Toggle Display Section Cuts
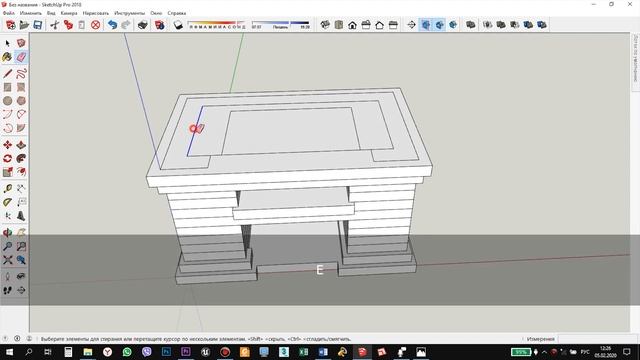Viewport: 640px width, 360px height. click(439, 25)
